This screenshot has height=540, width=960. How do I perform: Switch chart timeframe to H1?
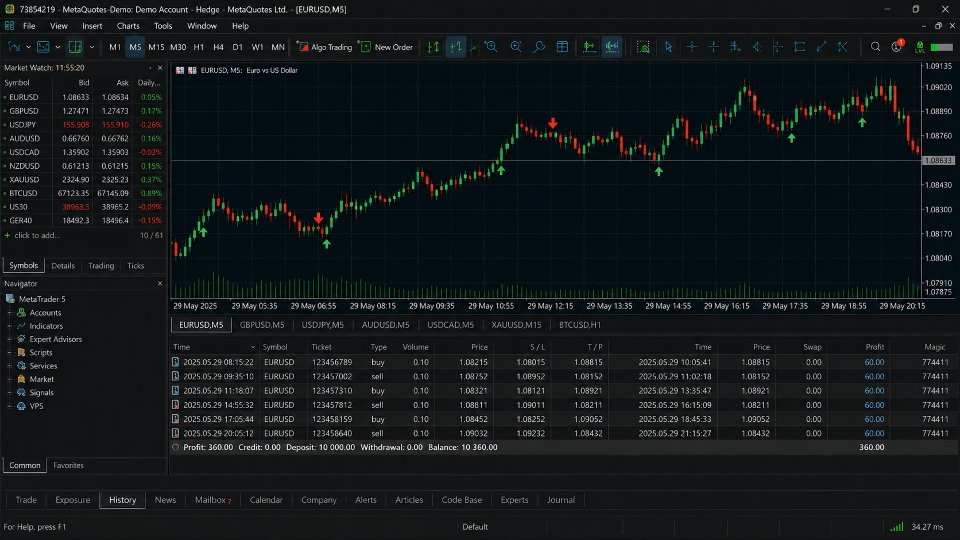[x=198, y=47]
